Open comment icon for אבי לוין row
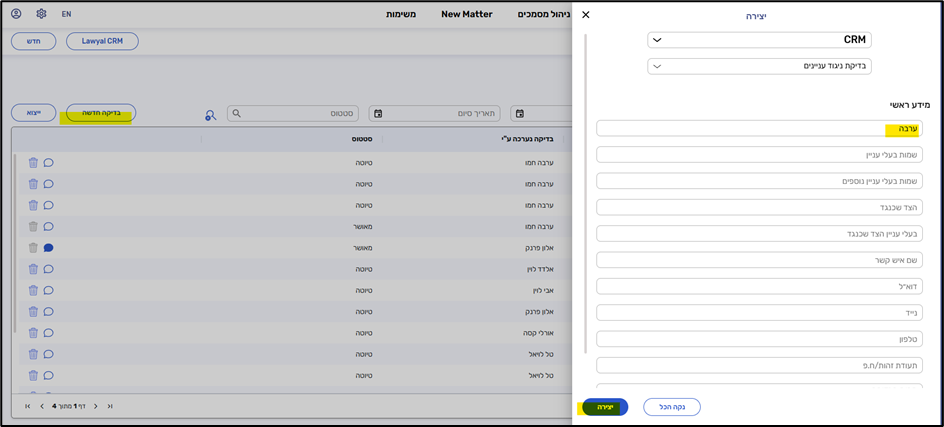944x427 pixels. coord(48,290)
